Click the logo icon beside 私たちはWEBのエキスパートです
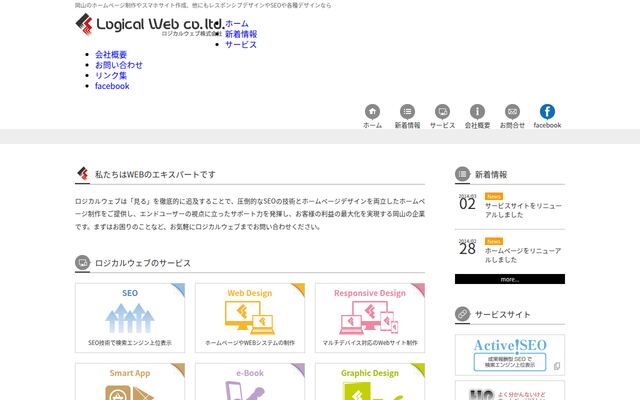Screen dimensions: 640x400 pos(83,174)
